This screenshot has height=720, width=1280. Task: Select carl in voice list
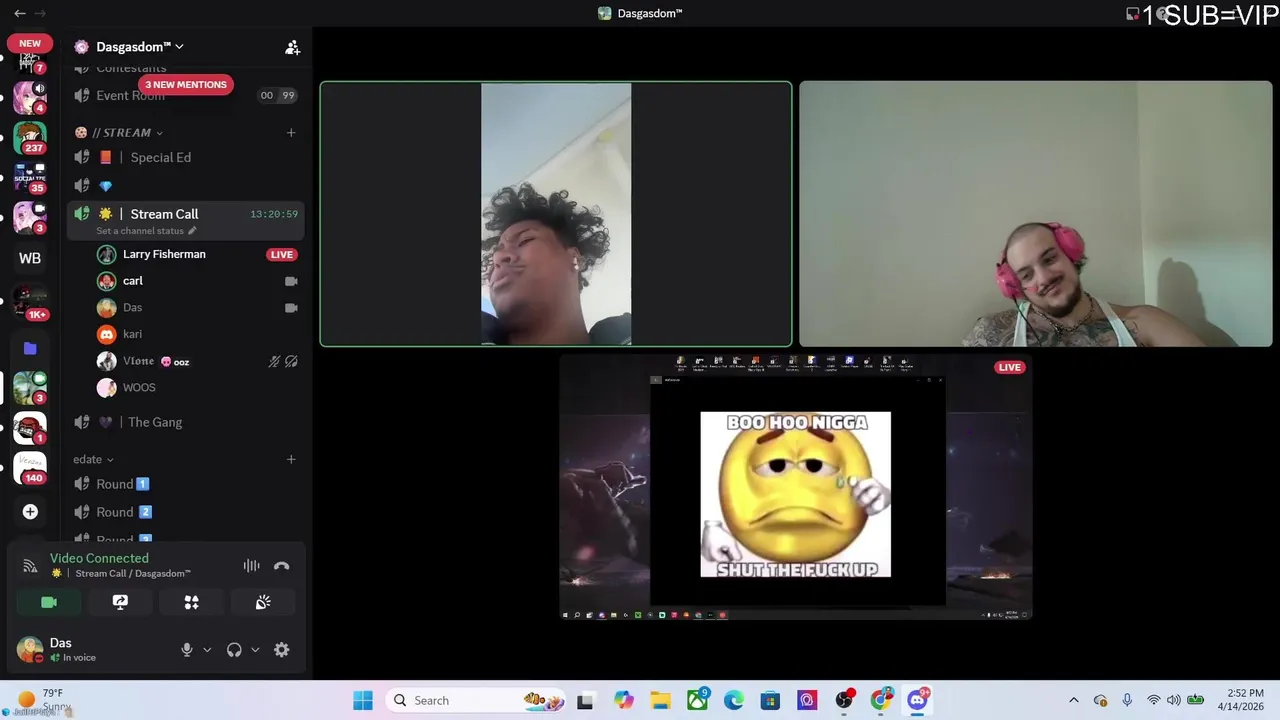coord(133,281)
